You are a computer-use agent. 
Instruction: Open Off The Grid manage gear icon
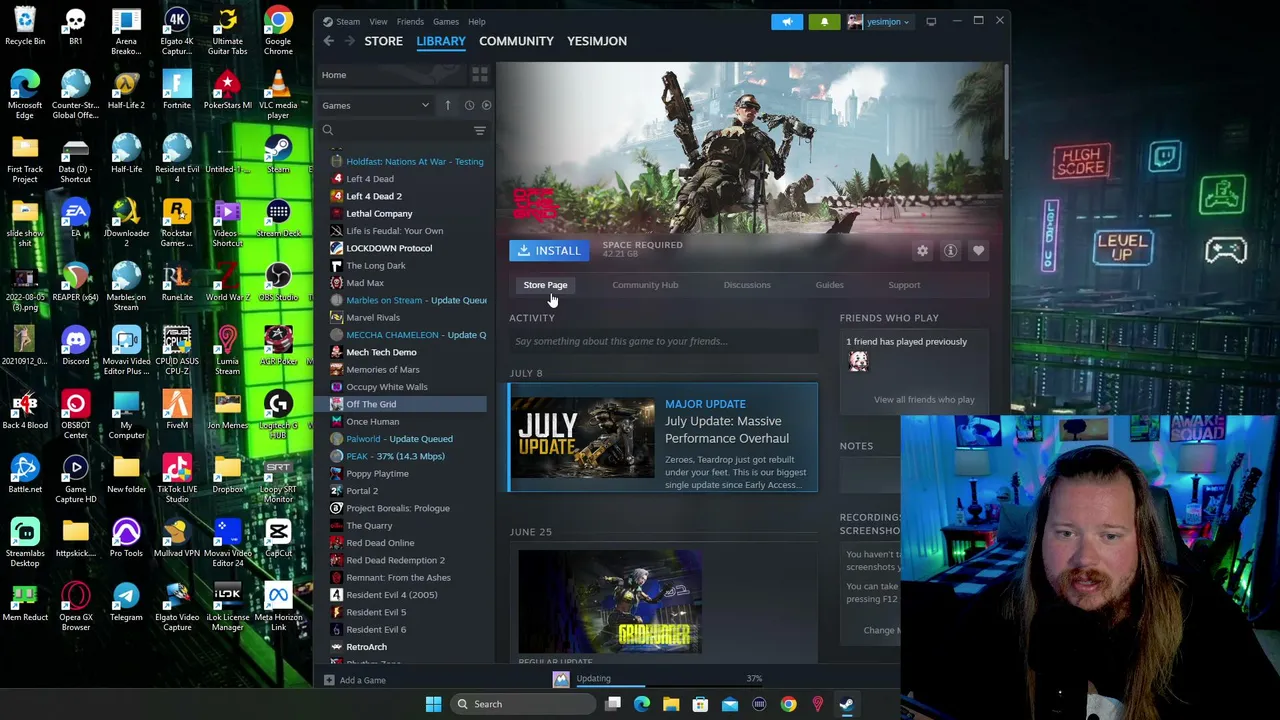pos(922,251)
